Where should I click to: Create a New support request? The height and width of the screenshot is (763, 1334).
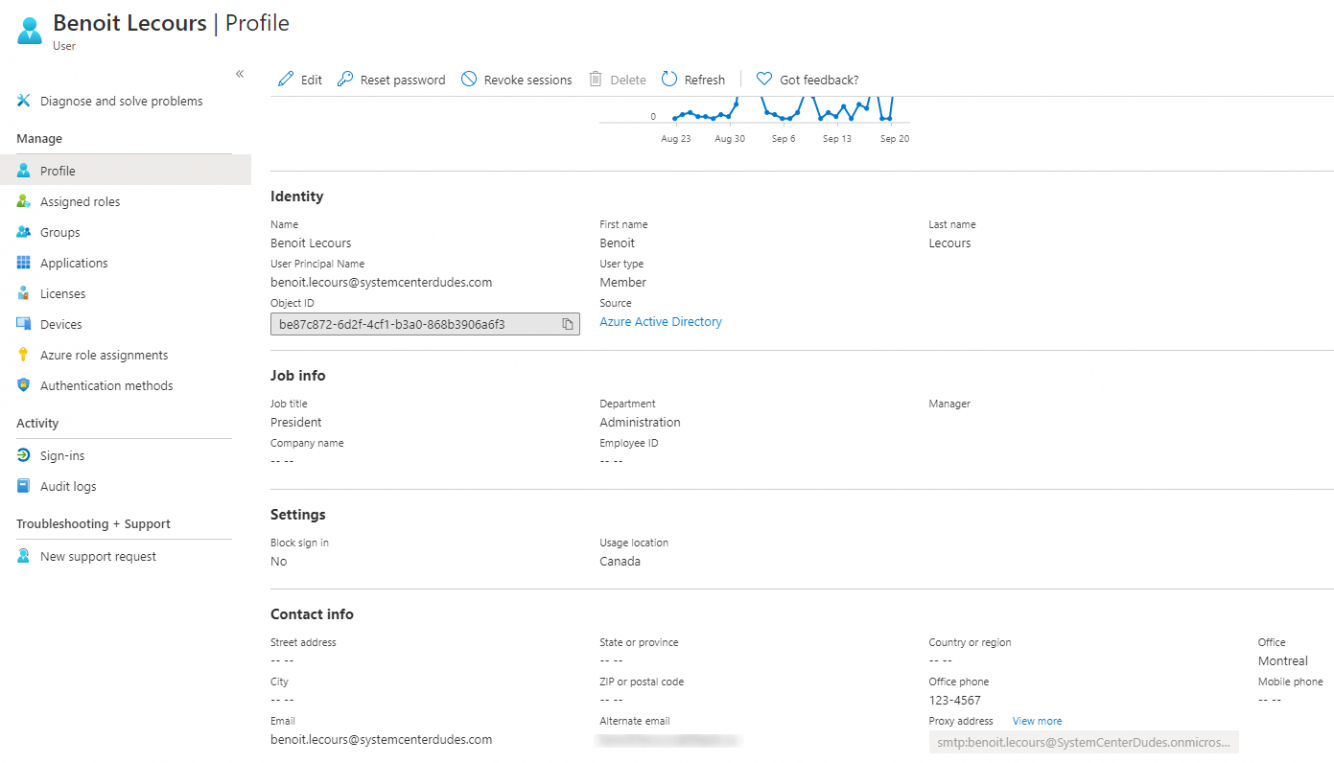pos(97,556)
